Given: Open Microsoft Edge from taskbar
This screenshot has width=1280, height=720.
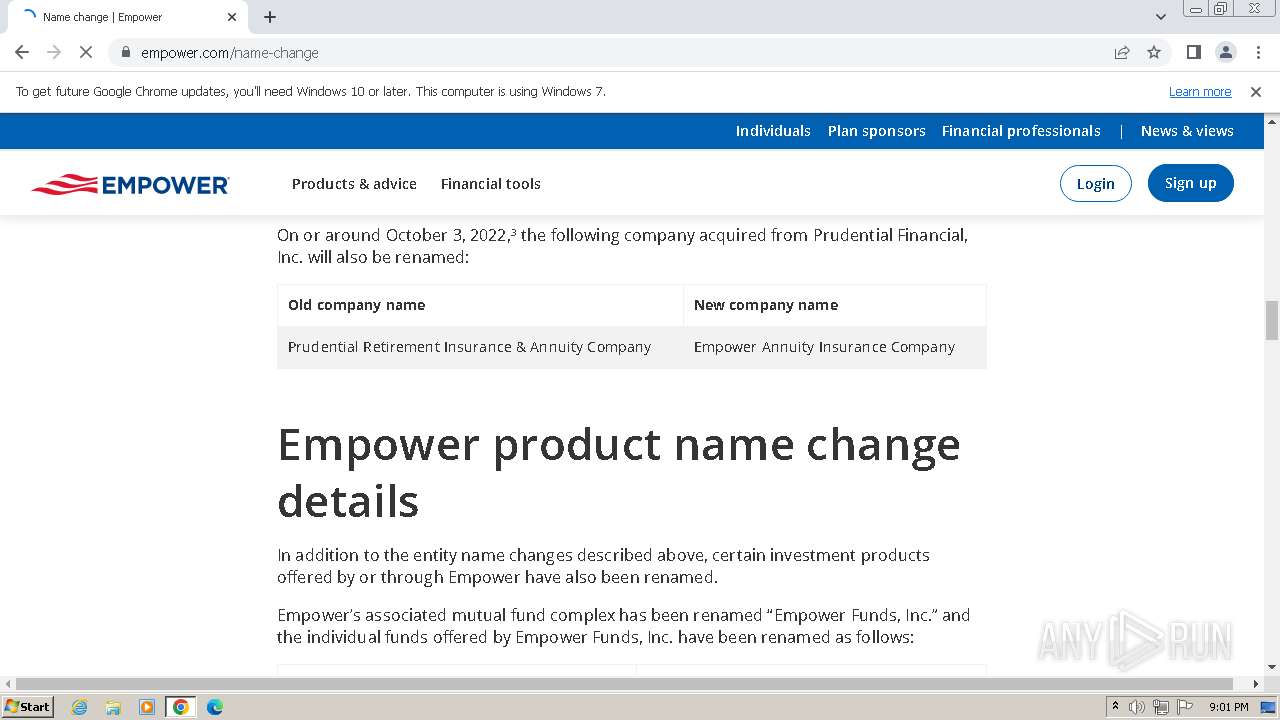Looking at the screenshot, I should [215, 707].
